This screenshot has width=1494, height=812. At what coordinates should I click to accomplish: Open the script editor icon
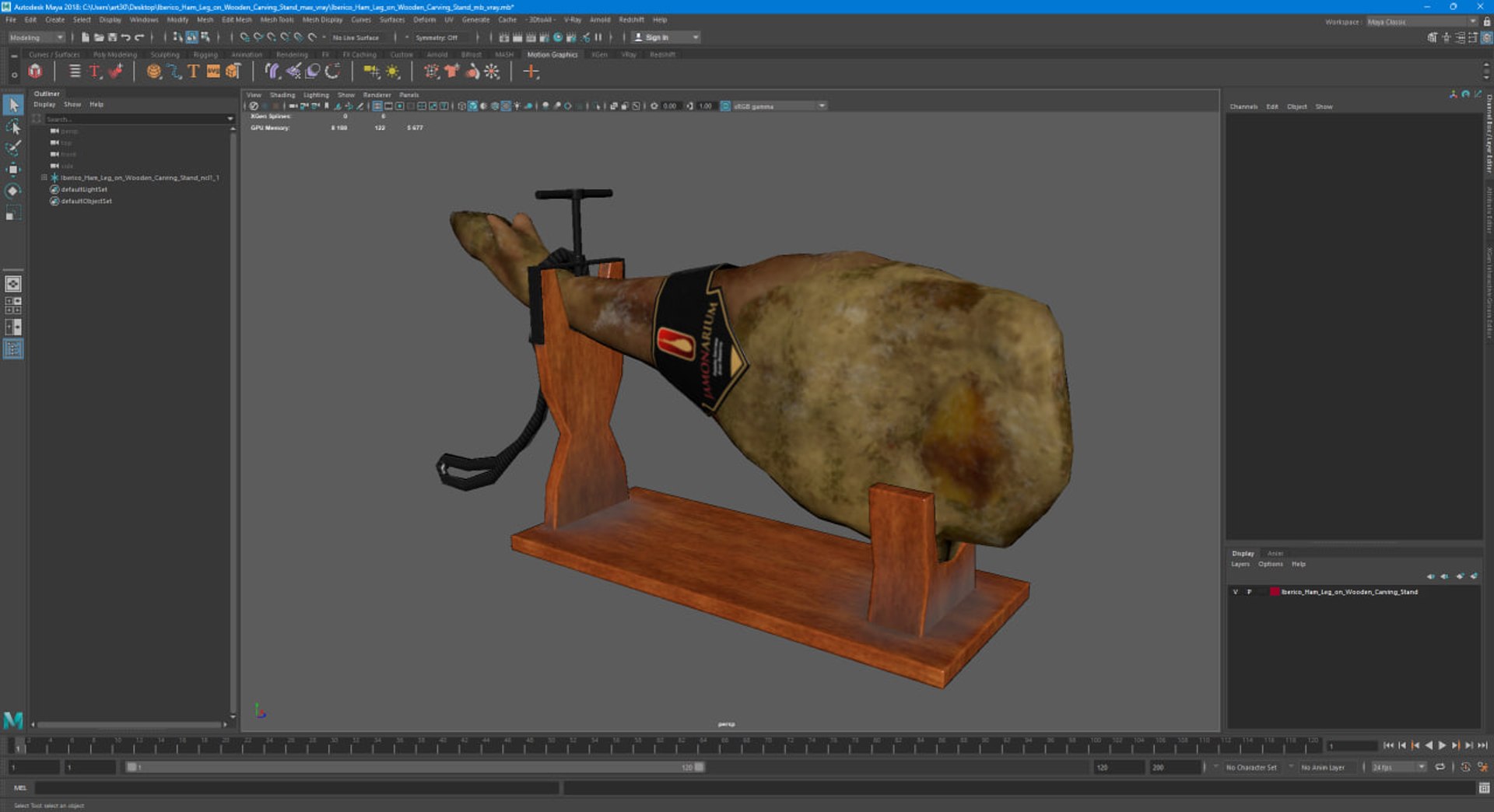click(x=1484, y=788)
